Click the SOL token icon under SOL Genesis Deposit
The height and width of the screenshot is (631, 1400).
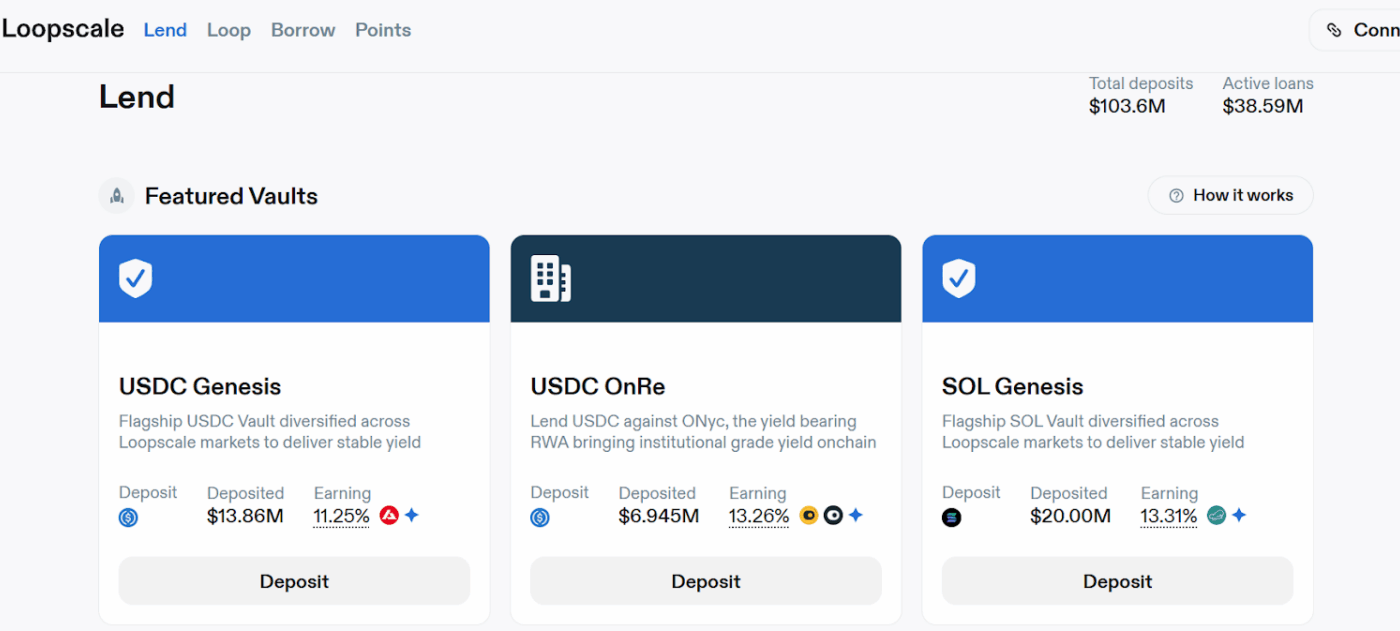click(x=951, y=518)
